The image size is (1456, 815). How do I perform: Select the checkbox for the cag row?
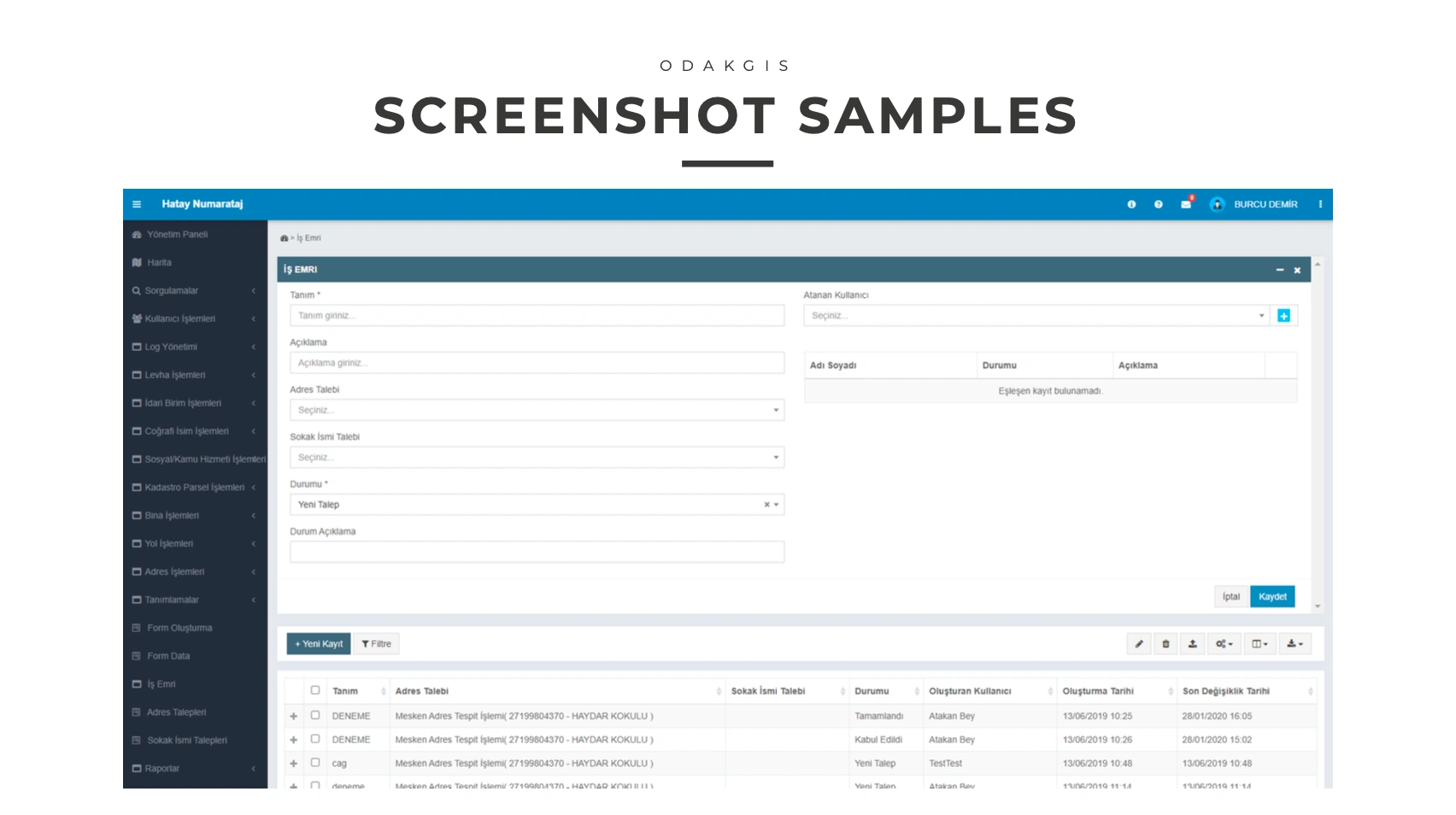point(315,763)
